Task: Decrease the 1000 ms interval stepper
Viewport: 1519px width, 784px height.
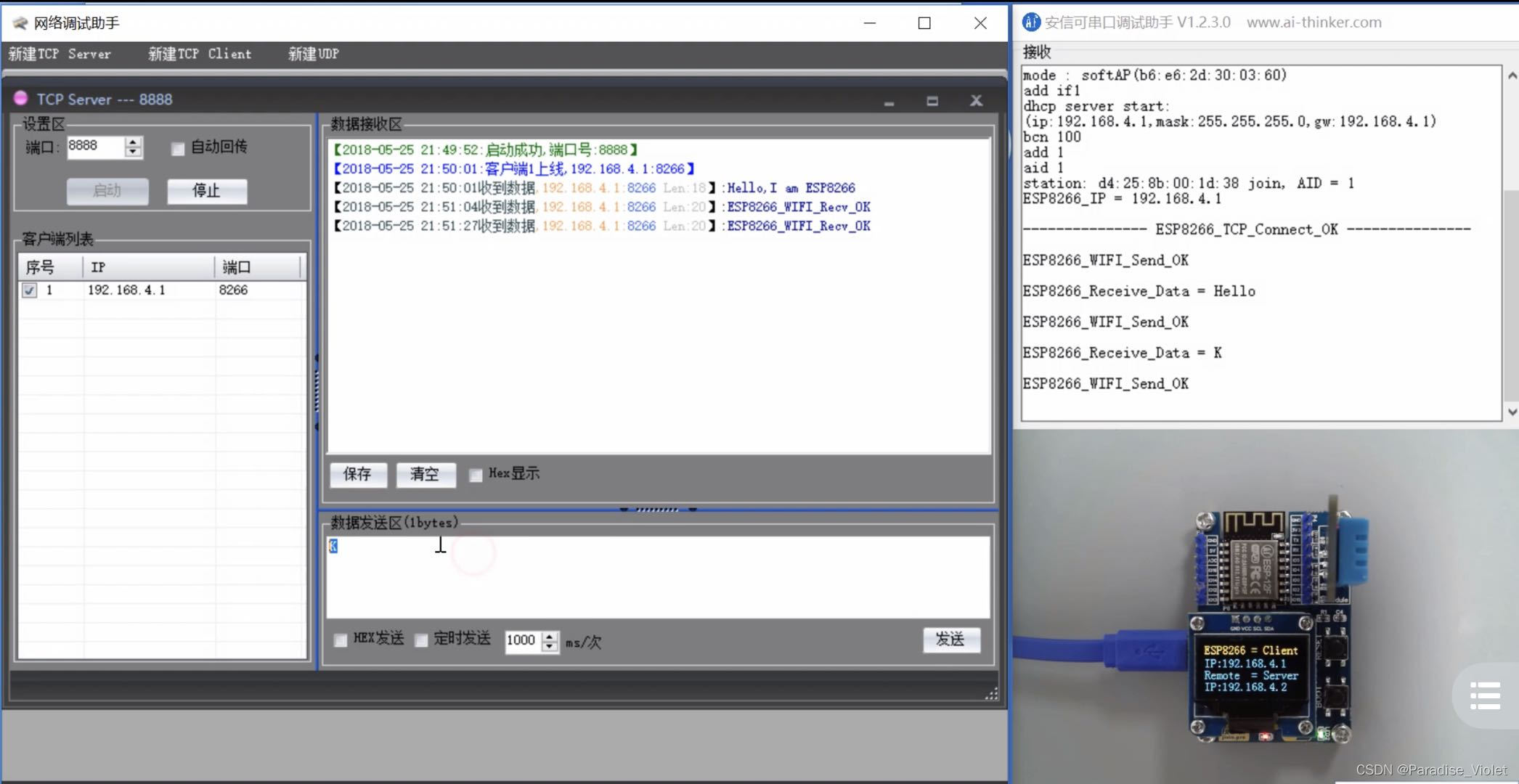Action: click(550, 646)
